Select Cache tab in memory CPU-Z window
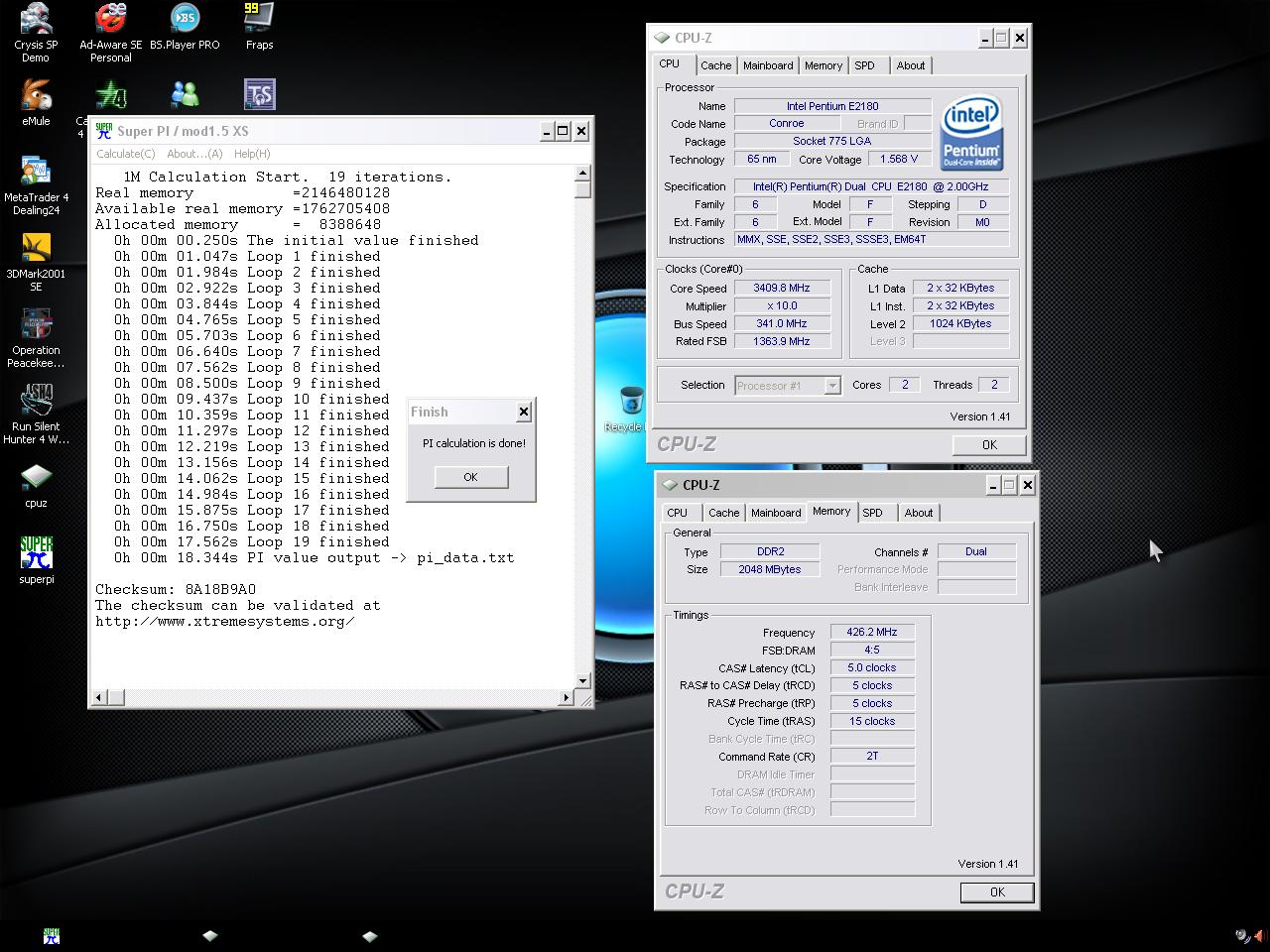This screenshot has width=1270, height=952. pyautogui.click(x=723, y=513)
